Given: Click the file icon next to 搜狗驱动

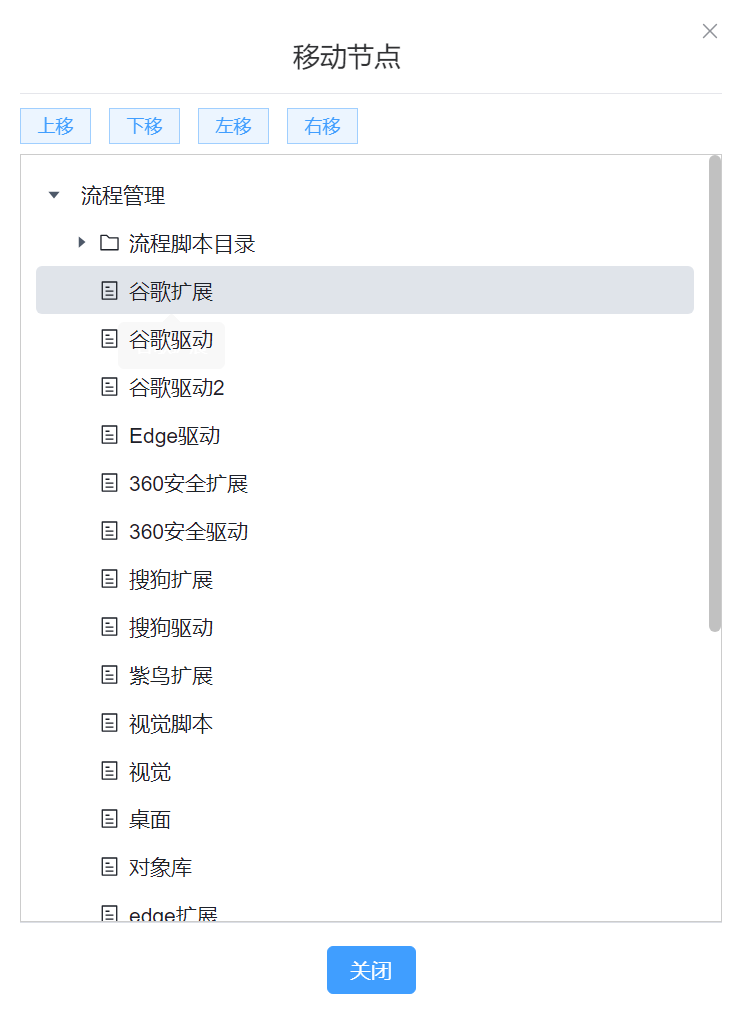Looking at the screenshot, I should tap(110, 627).
